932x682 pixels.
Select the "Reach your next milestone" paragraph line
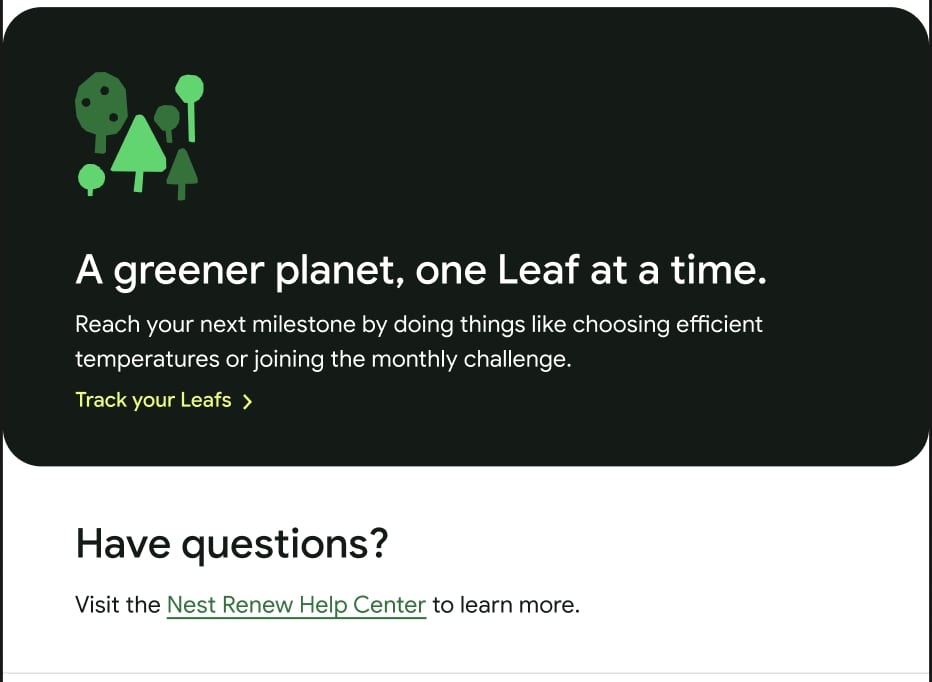pos(418,325)
